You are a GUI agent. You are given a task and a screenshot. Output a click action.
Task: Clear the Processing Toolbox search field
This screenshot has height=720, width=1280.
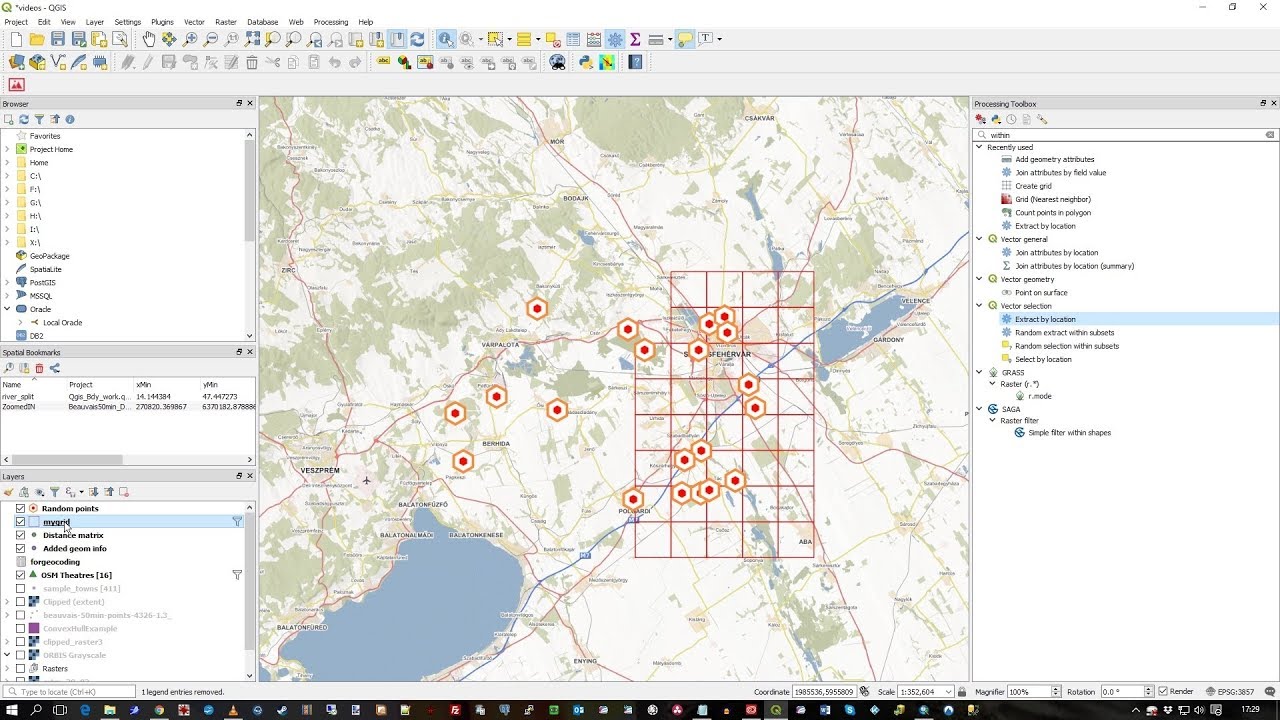1270,134
